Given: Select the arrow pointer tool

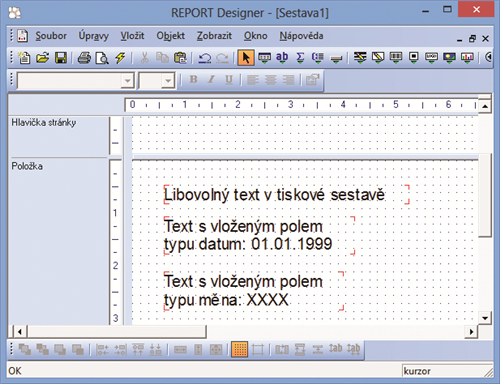Looking at the screenshot, I should click(246, 58).
